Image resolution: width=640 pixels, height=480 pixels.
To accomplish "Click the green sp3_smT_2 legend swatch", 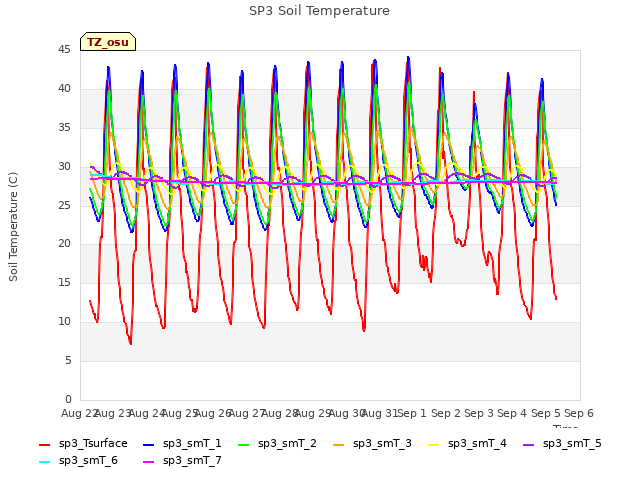I will 244,444.
